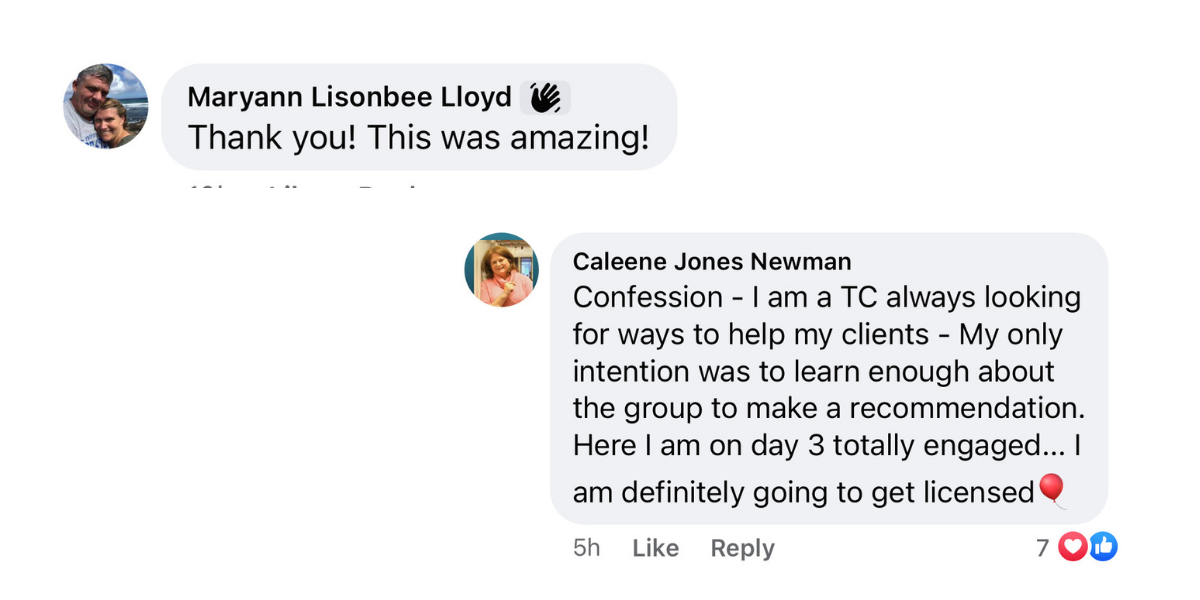Image resolution: width=1200 pixels, height=600 pixels.
Task: Open Caleene Jones Newman's profile picture
Action: (x=502, y=270)
